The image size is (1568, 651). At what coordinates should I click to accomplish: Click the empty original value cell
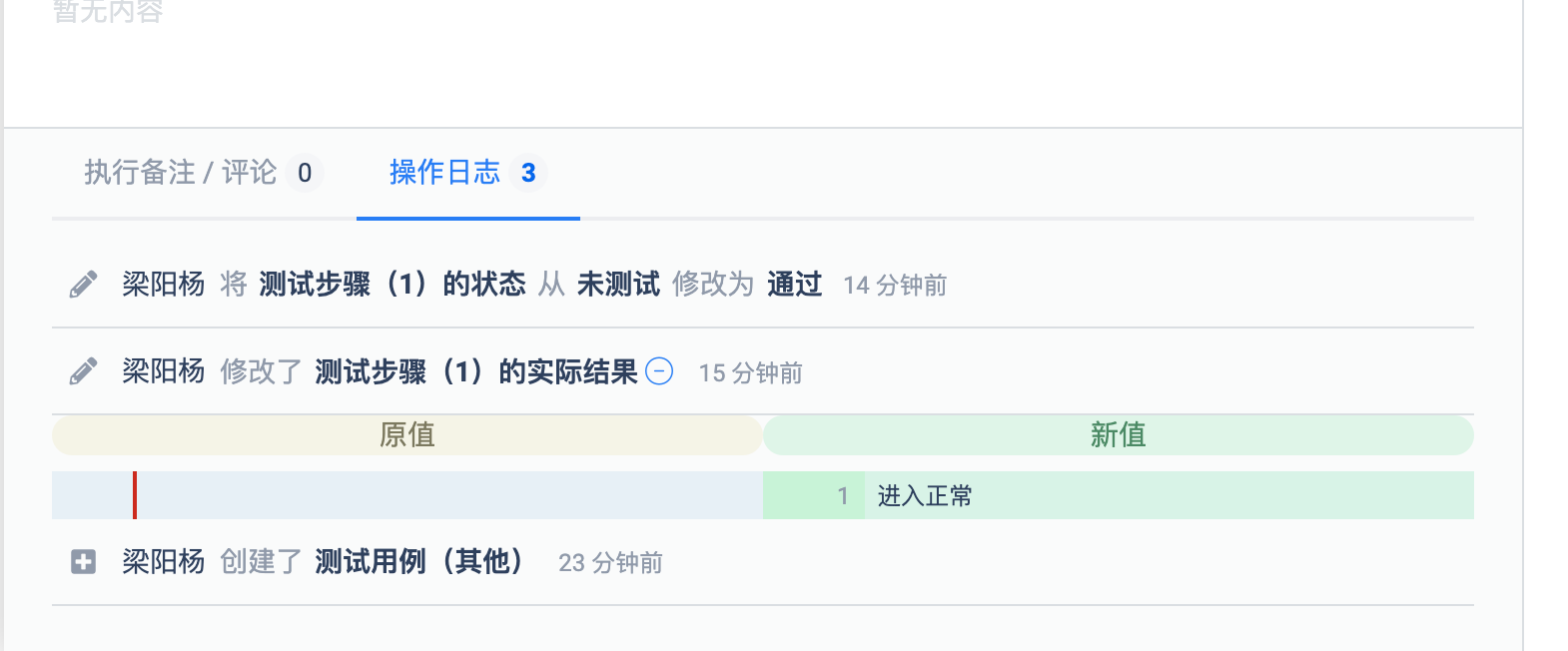tap(449, 495)
